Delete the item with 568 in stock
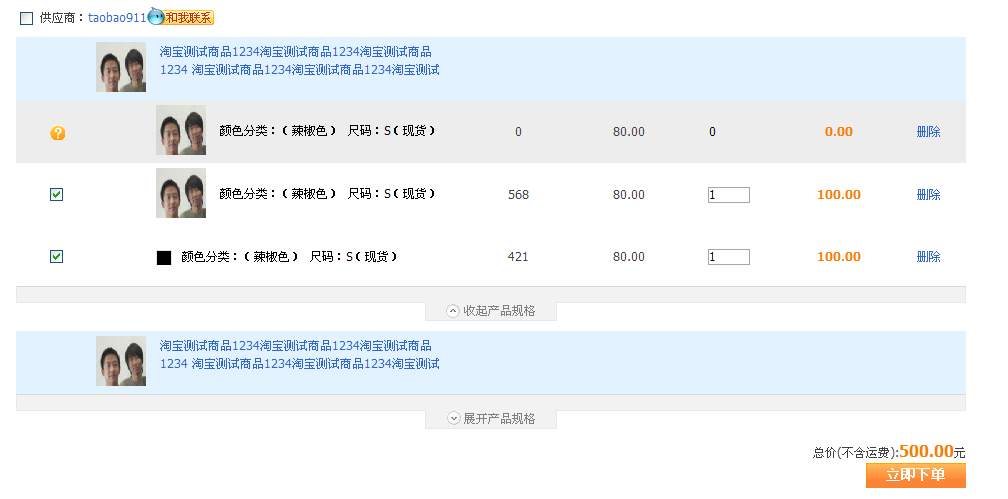 pos(928,195)
